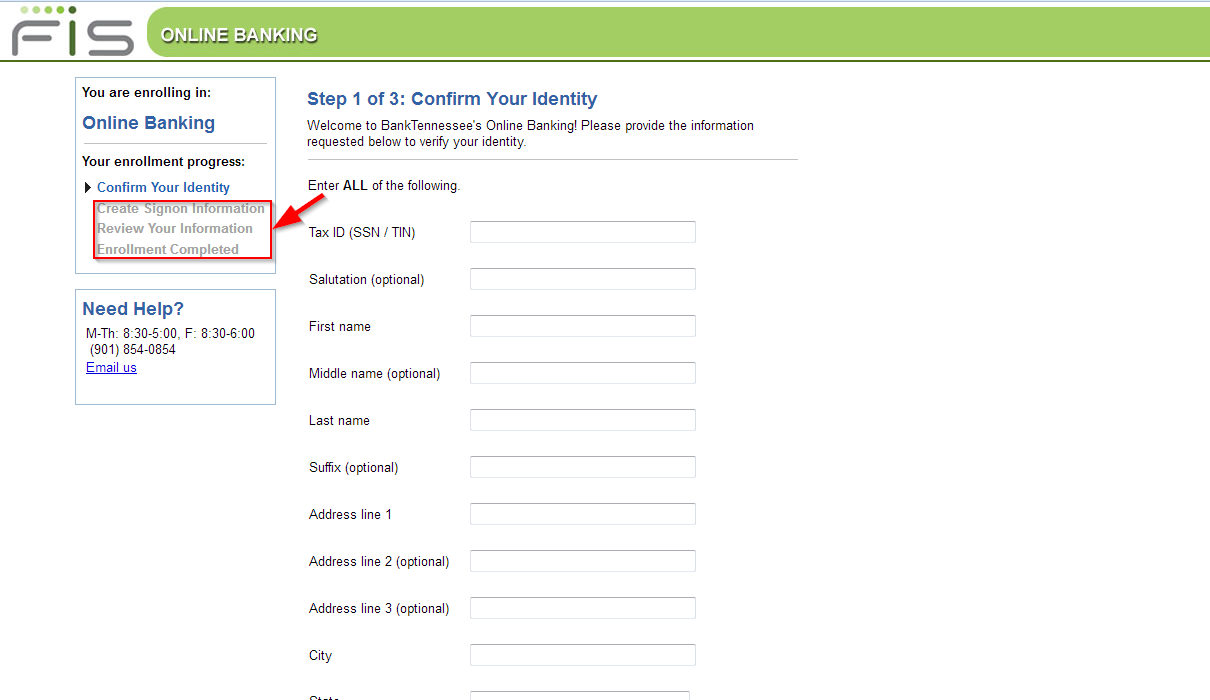Click Review Your Information step
Screen dimensions: 1210x700
coord(175,229)
